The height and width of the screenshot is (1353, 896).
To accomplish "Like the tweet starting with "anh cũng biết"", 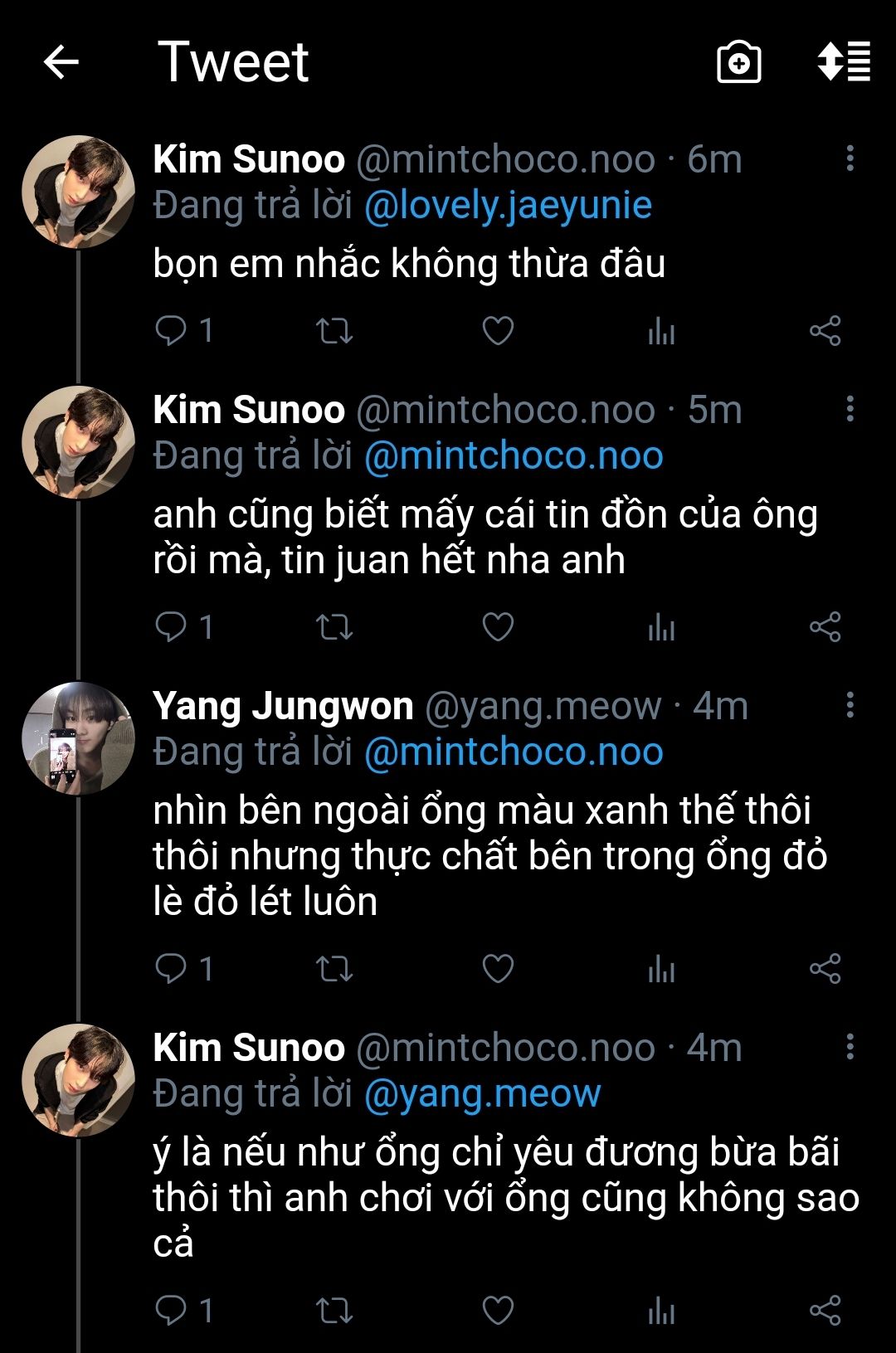I will pyautogui.click(x=498, y=627).
